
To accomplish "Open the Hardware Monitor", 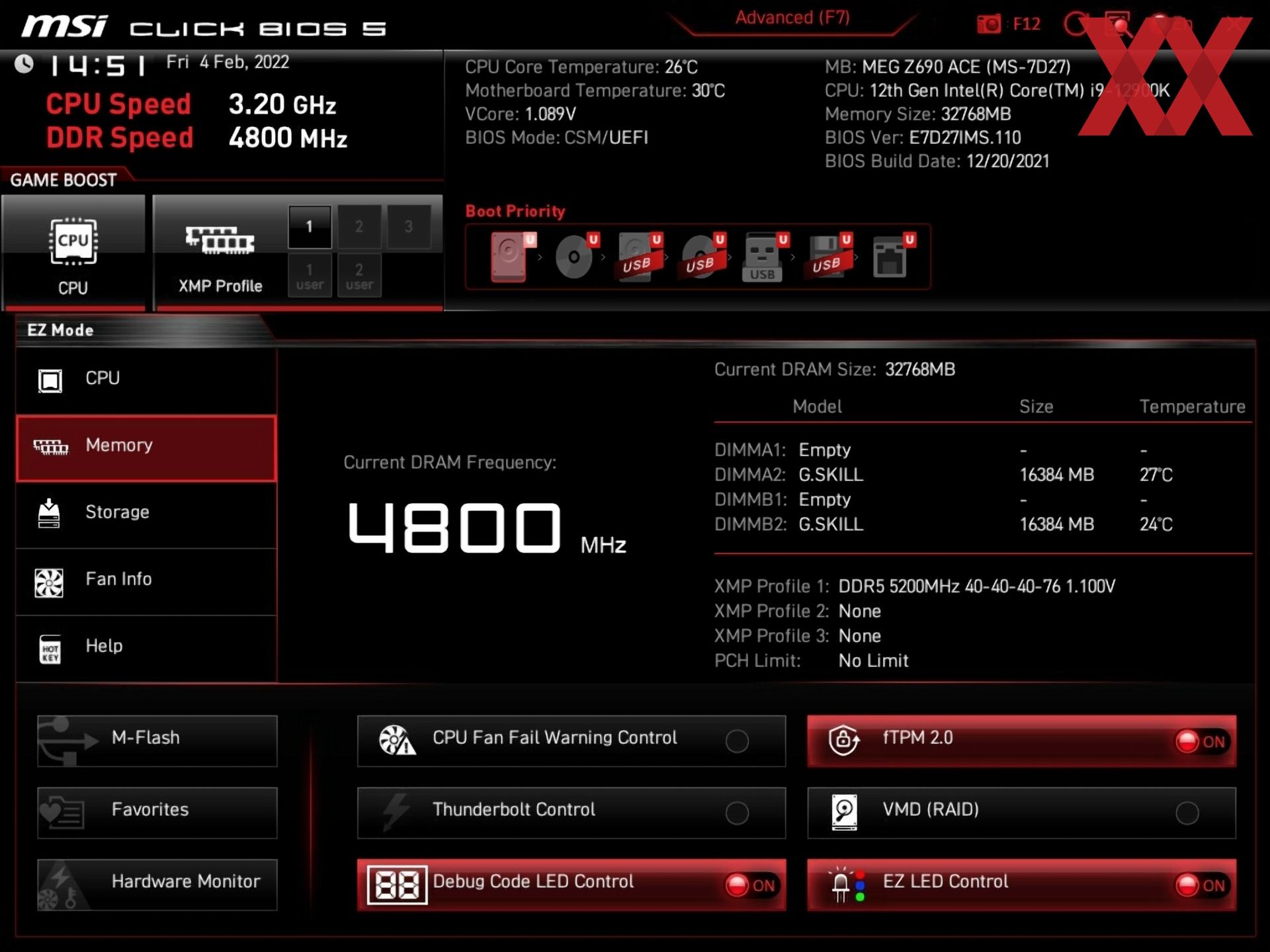I will coord(157,885).
